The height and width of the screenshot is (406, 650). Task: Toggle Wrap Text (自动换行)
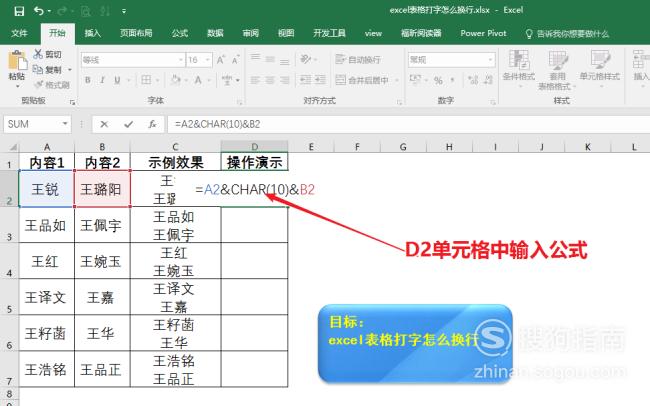[x=358, y=59]
